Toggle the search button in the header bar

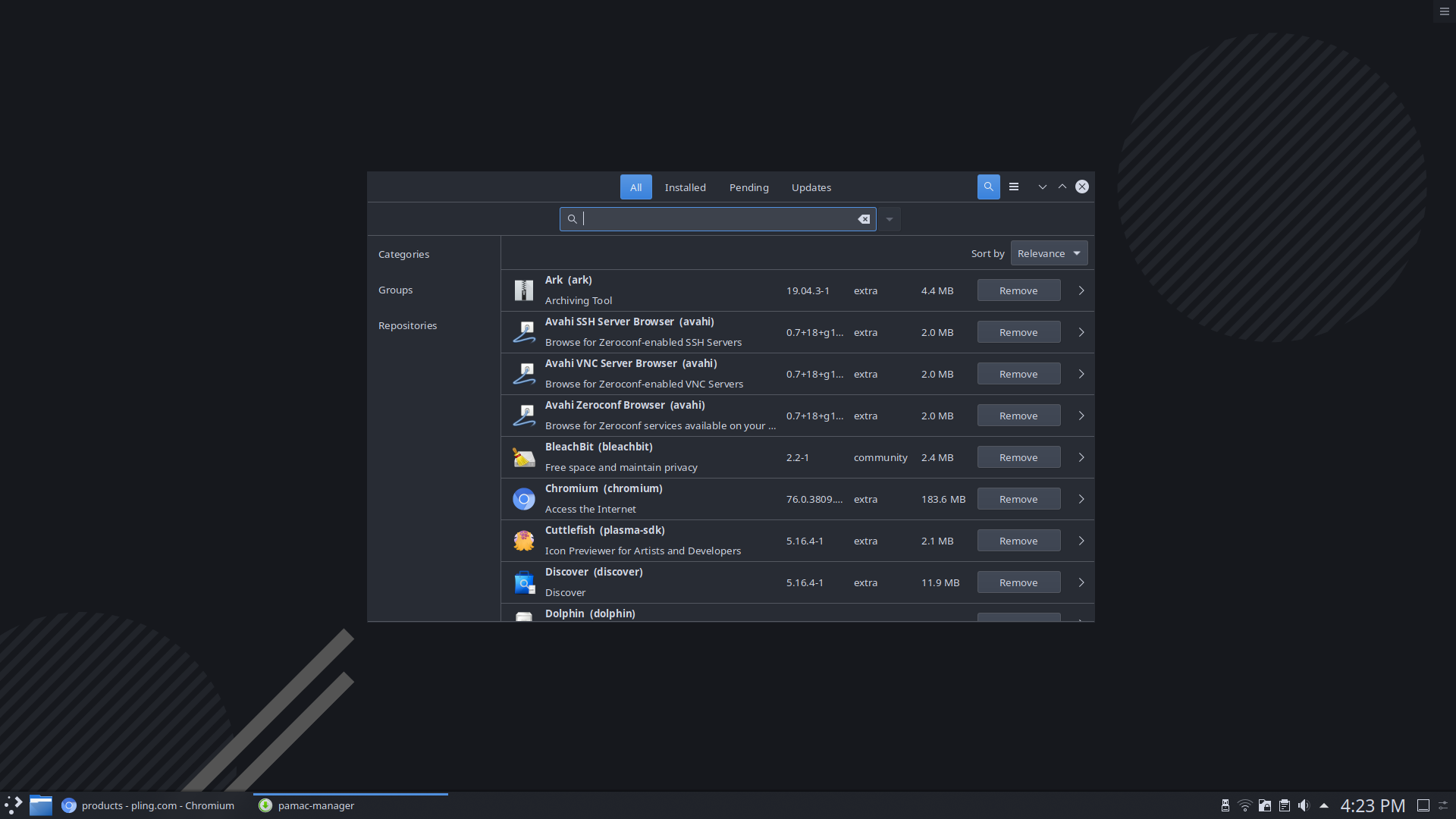[988, 187]
